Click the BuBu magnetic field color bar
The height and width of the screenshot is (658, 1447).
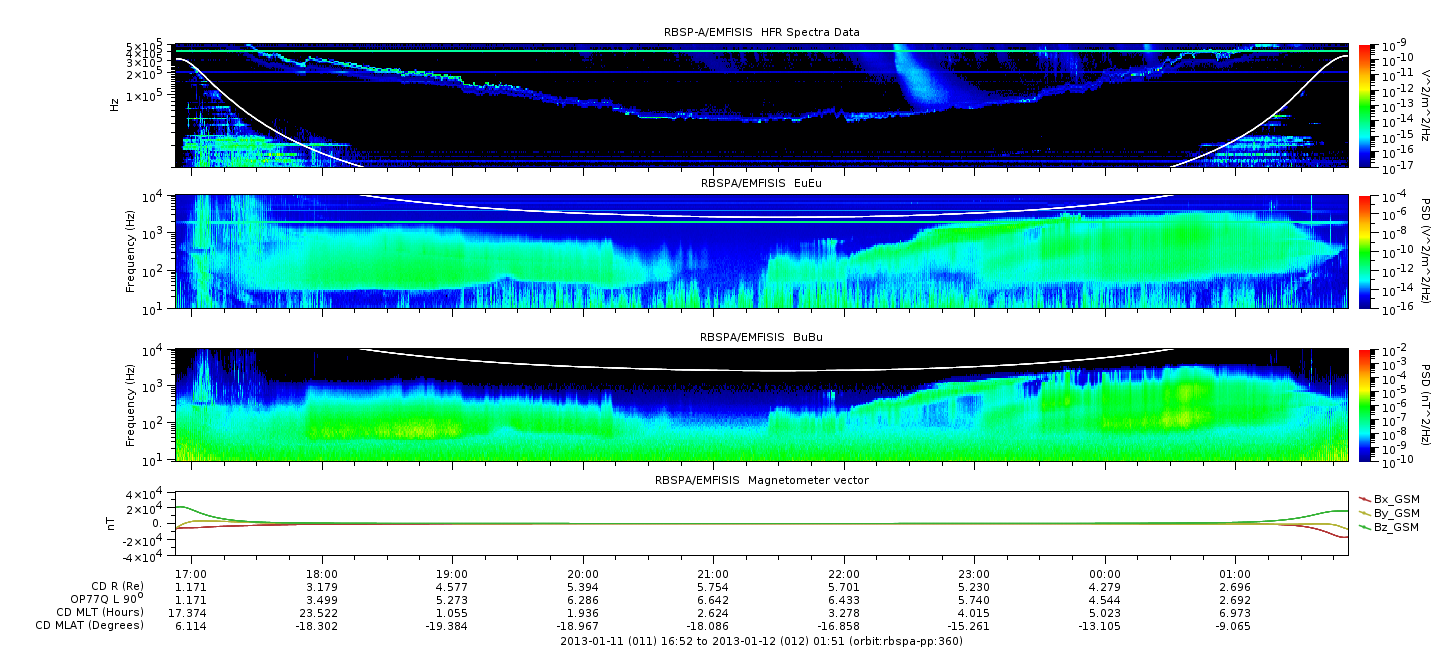[1364, 404]
